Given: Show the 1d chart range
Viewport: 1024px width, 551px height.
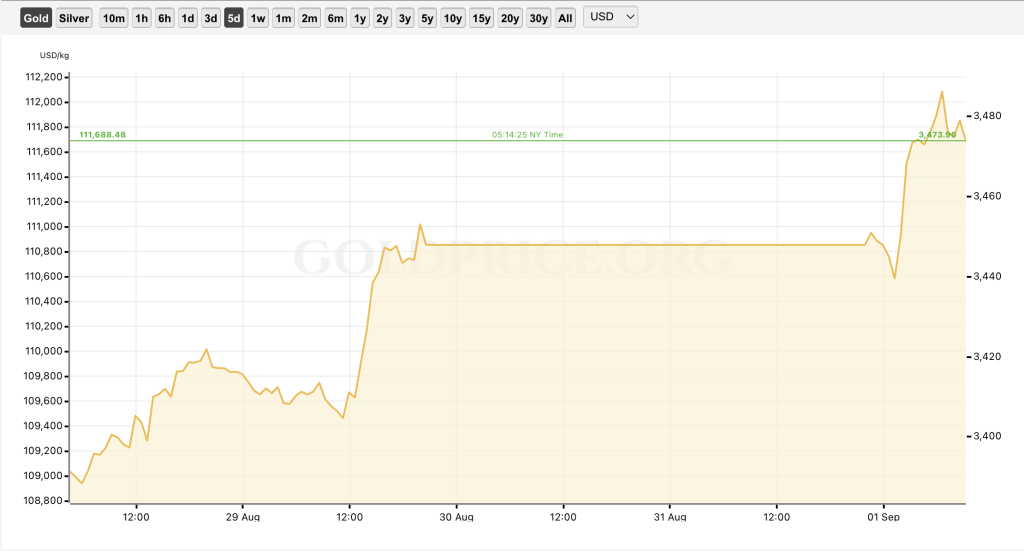Looking at the screenshot, I should point(188,18).
